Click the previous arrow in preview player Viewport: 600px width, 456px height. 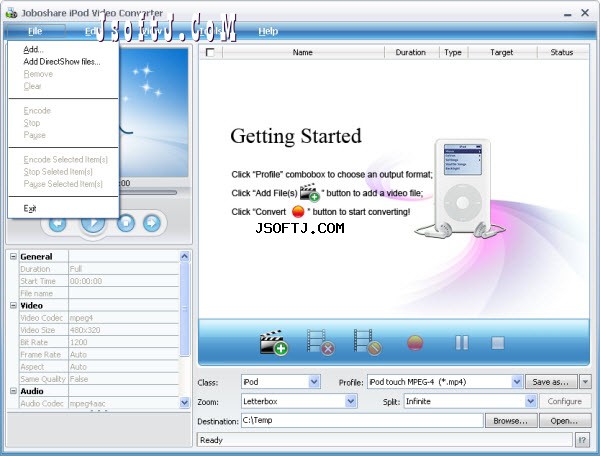(58, 223)
